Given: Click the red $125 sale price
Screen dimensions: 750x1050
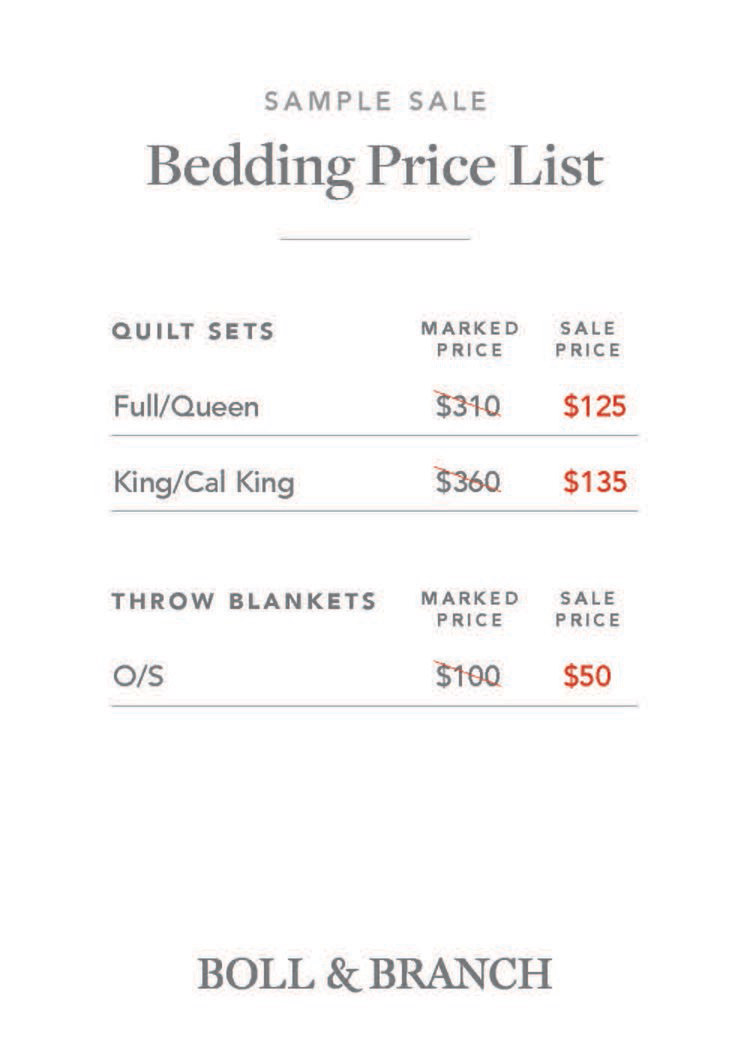Looking at the screenshot, I should coord(594,407).
